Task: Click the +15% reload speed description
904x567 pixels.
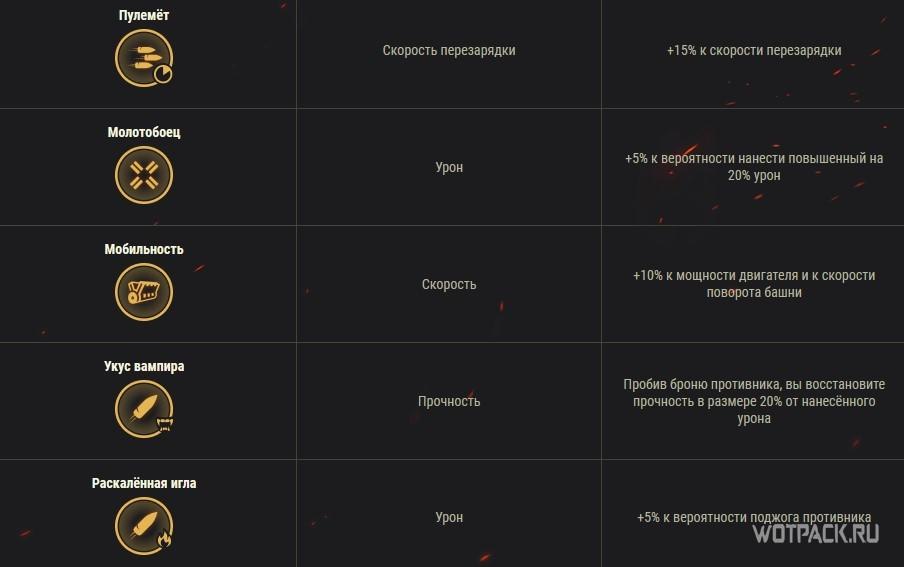Action: click(x=754, y=50)
